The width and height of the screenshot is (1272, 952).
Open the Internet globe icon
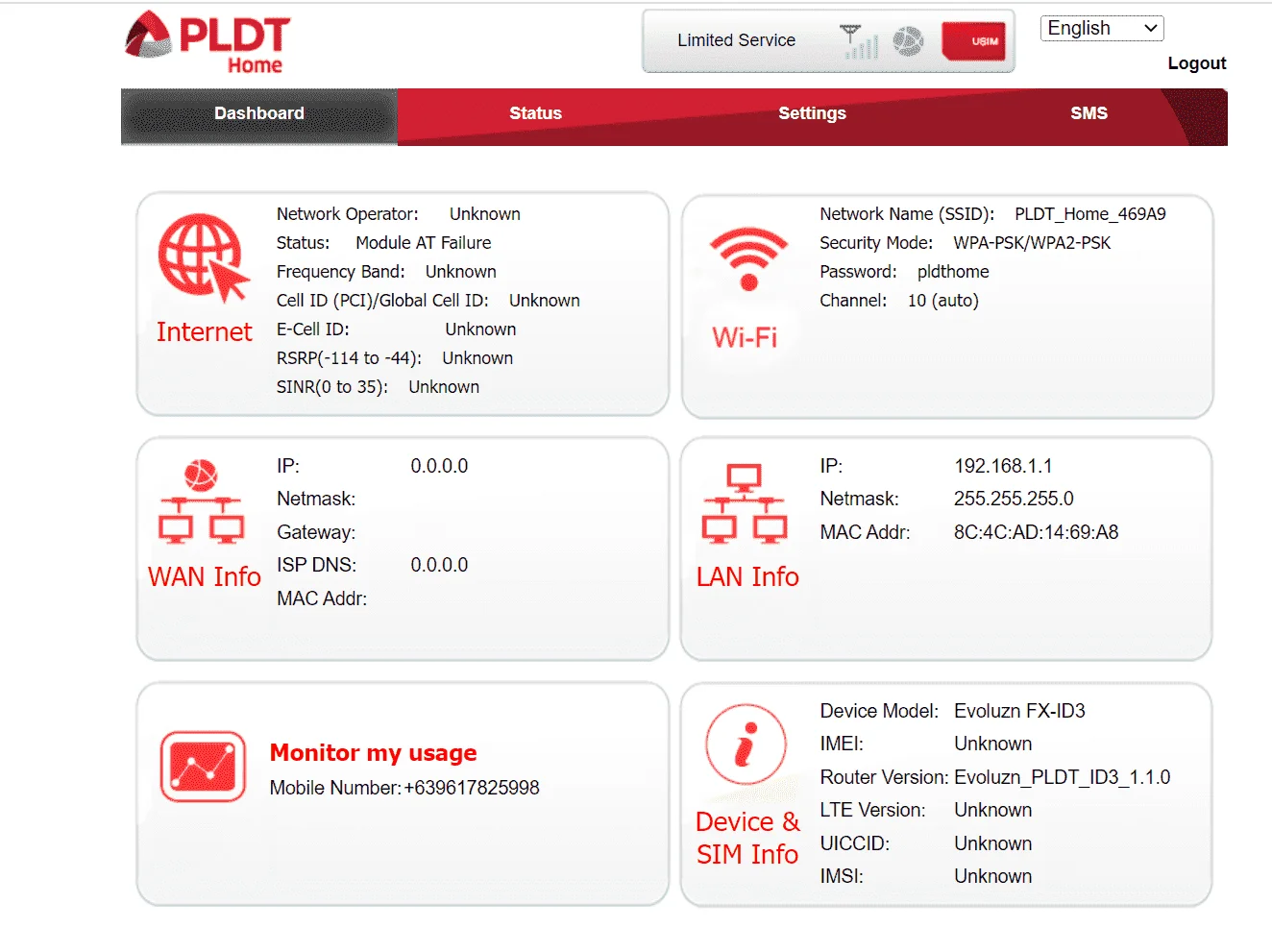click(204, 256)
